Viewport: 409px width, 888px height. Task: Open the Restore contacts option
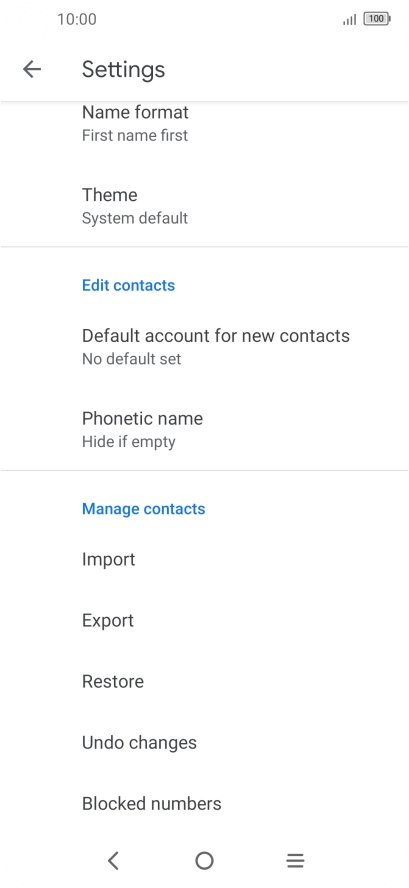[x=204, y=681]
